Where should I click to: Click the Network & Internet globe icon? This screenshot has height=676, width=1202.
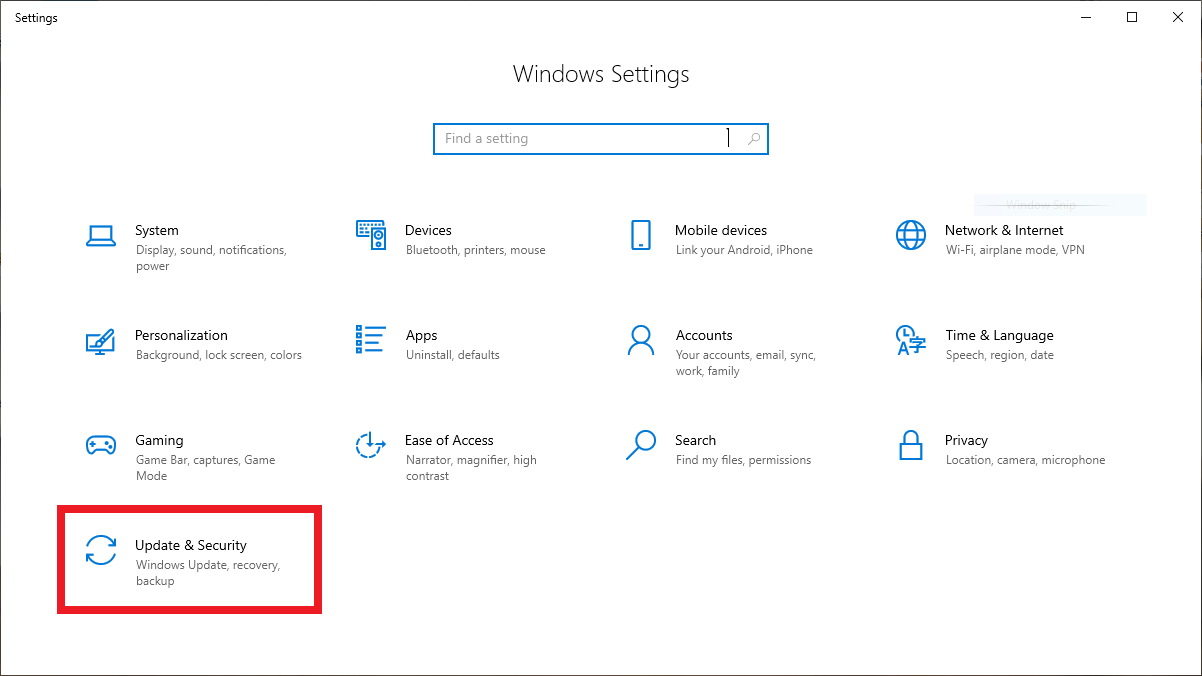click(911, 236)
